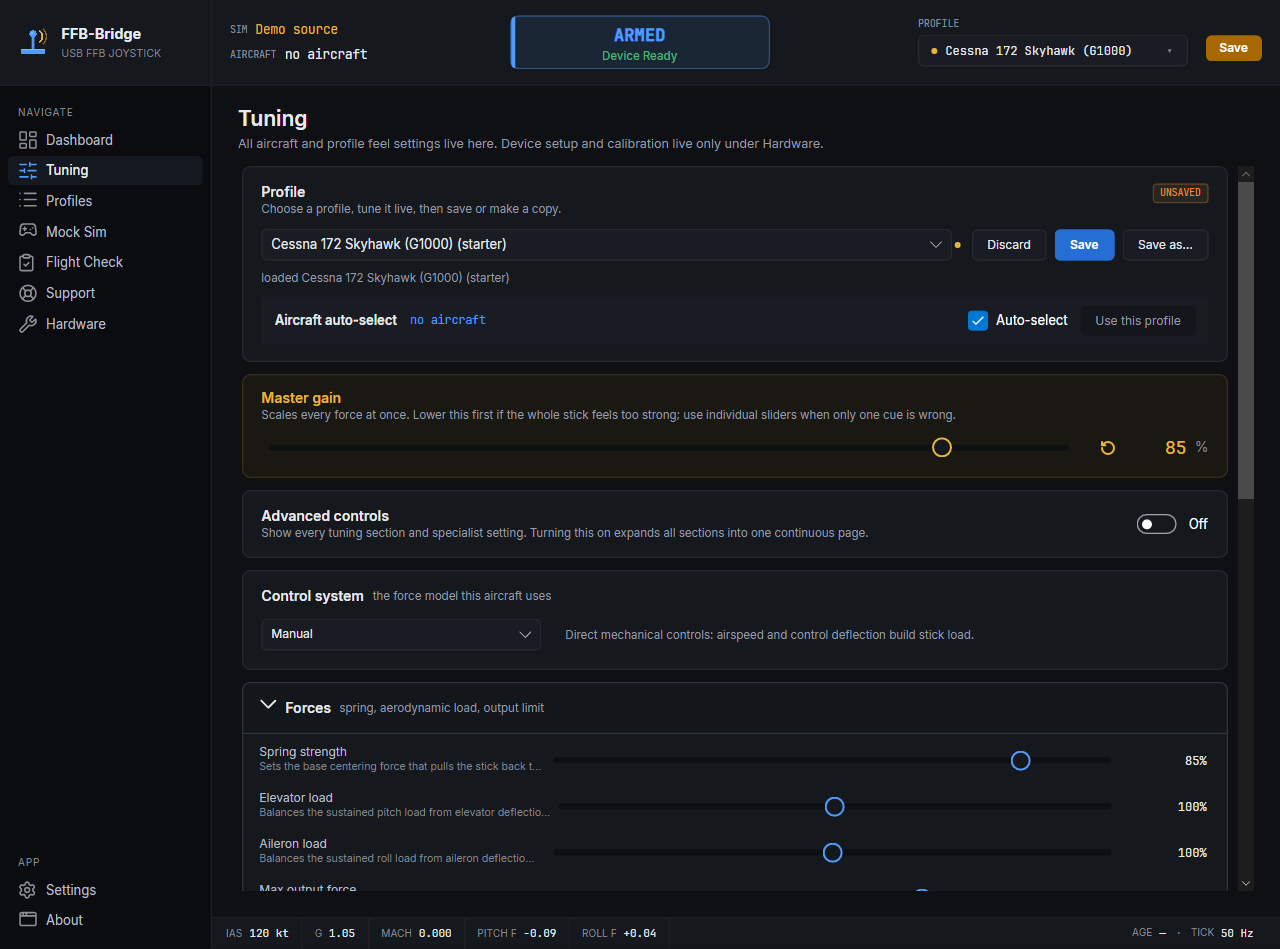Click the PITCH F -0.09 readout
This screenshot has width=1280, height=949.
pos(517,933)
